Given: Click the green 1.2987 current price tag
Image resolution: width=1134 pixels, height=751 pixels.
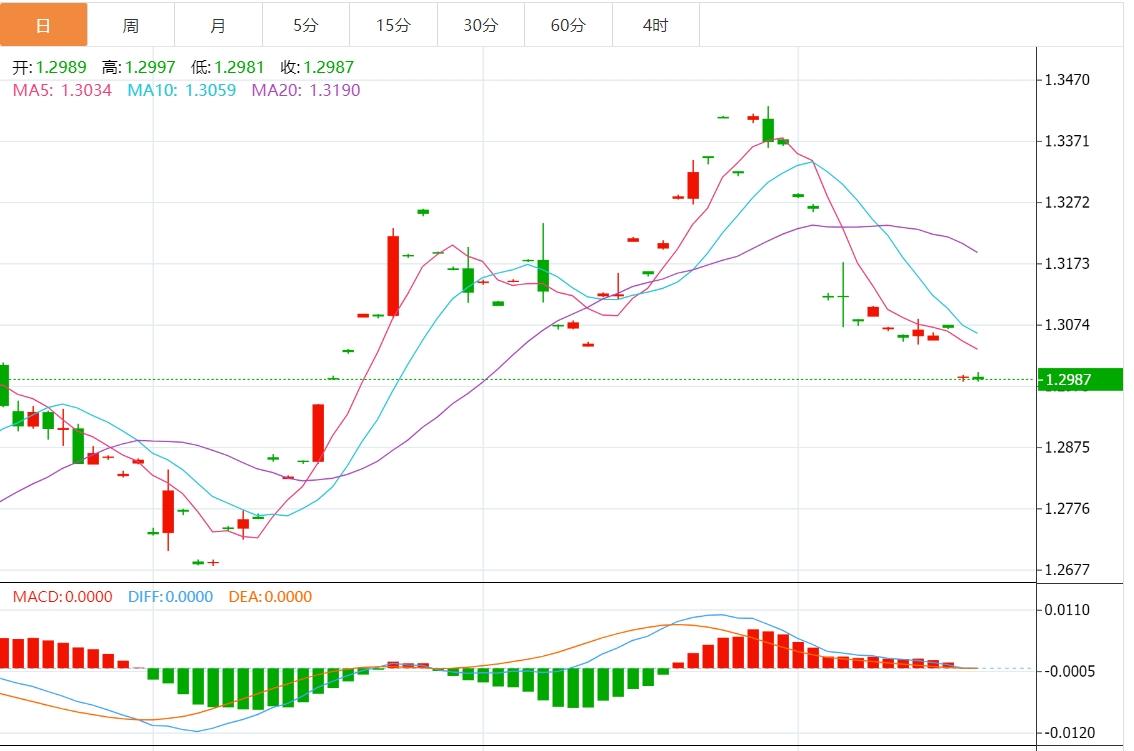Looking at the screenshot, I should pos(1080,380).
